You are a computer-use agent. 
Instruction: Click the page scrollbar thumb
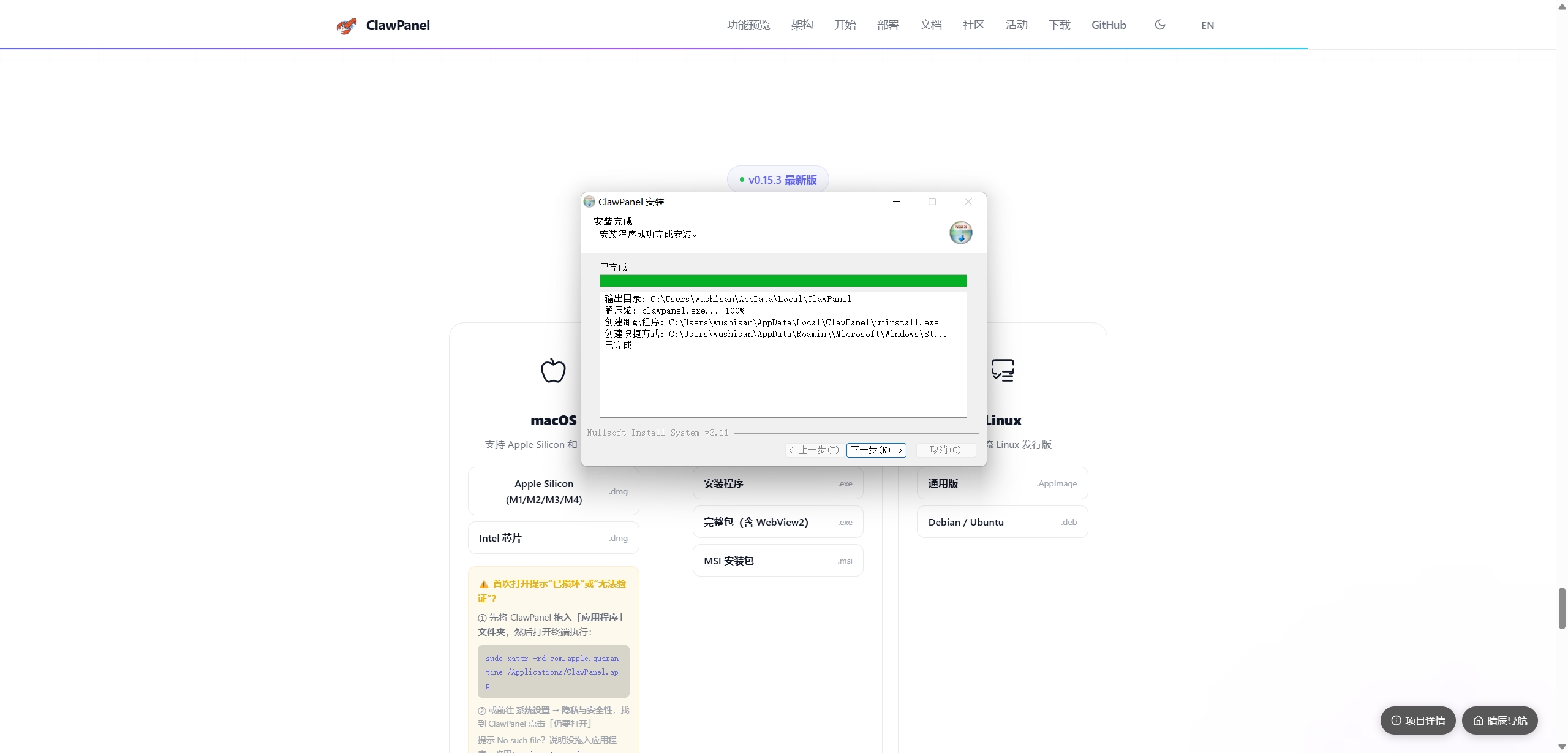click(x=1562, y=608)
